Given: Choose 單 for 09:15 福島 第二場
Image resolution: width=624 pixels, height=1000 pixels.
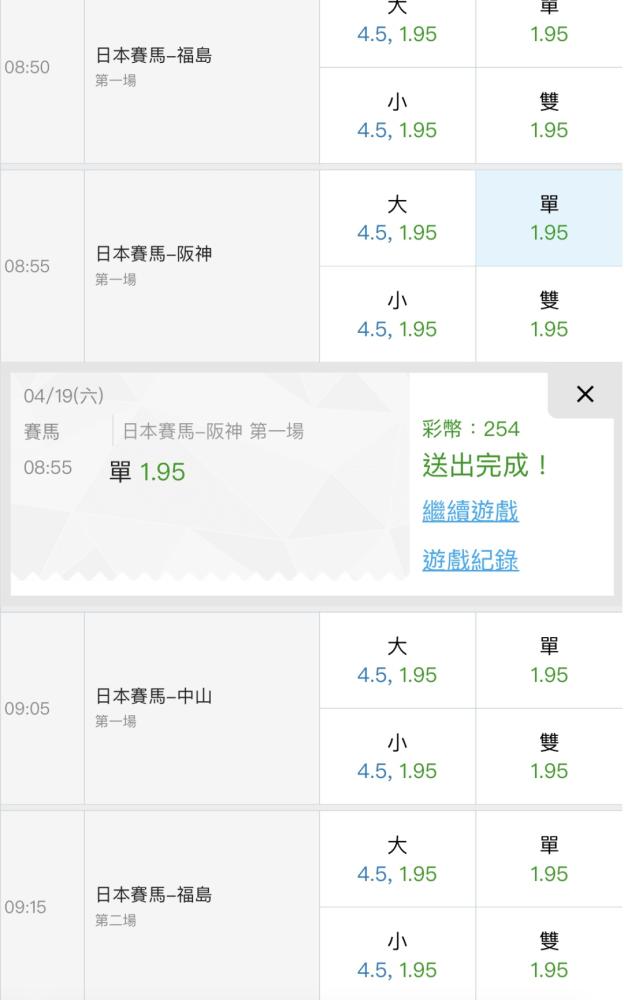Looking at the screenshot, I should tap(549, 859).
